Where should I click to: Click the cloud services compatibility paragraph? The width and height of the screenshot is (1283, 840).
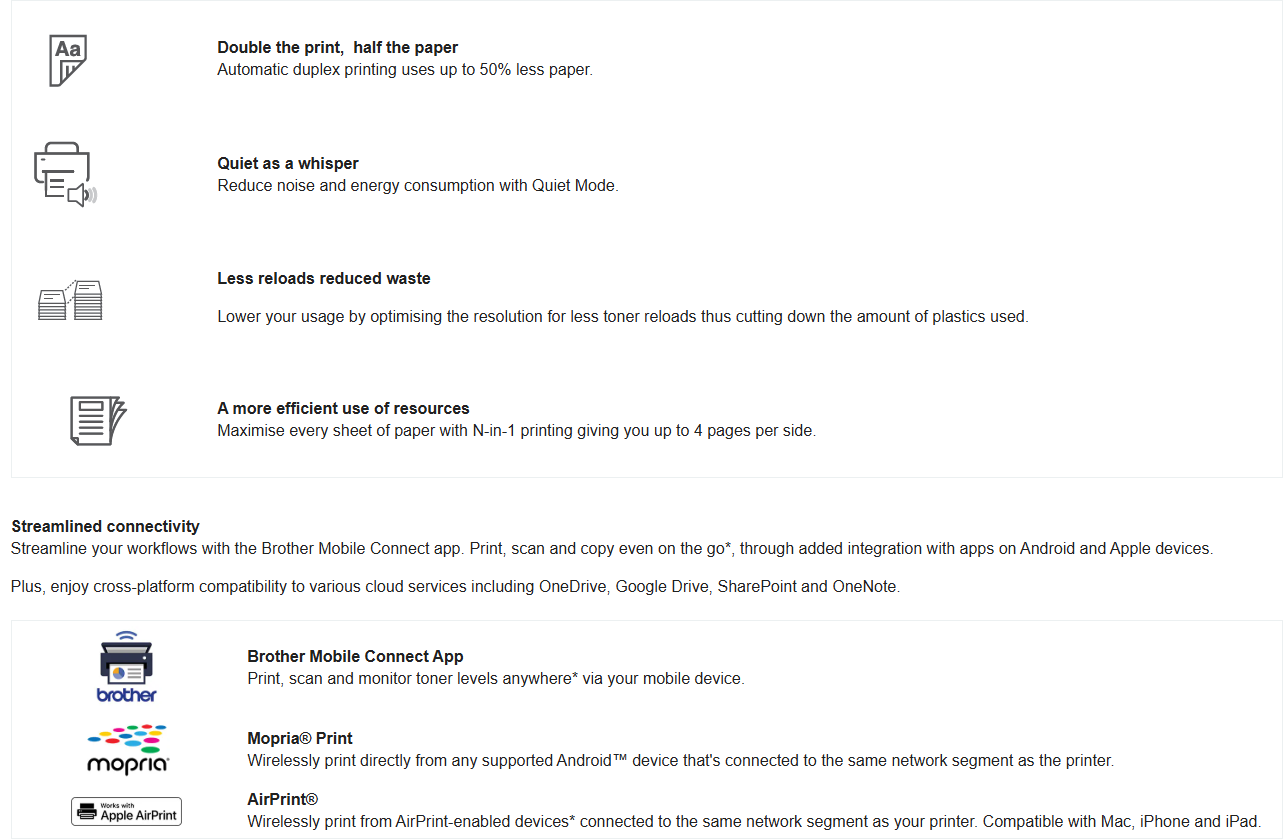tap(455, 586)
